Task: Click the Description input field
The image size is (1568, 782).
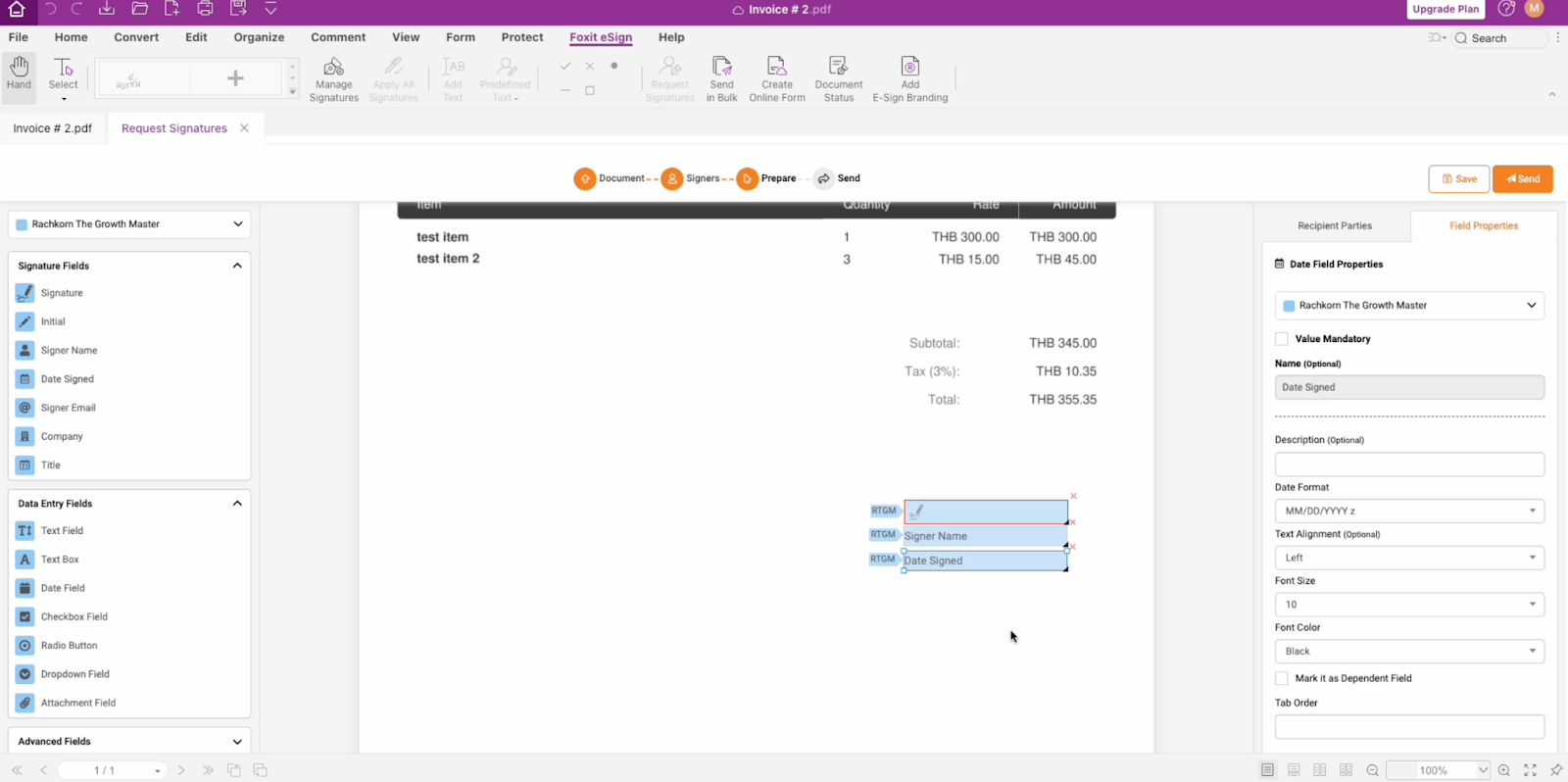Action: point(1409,464)
